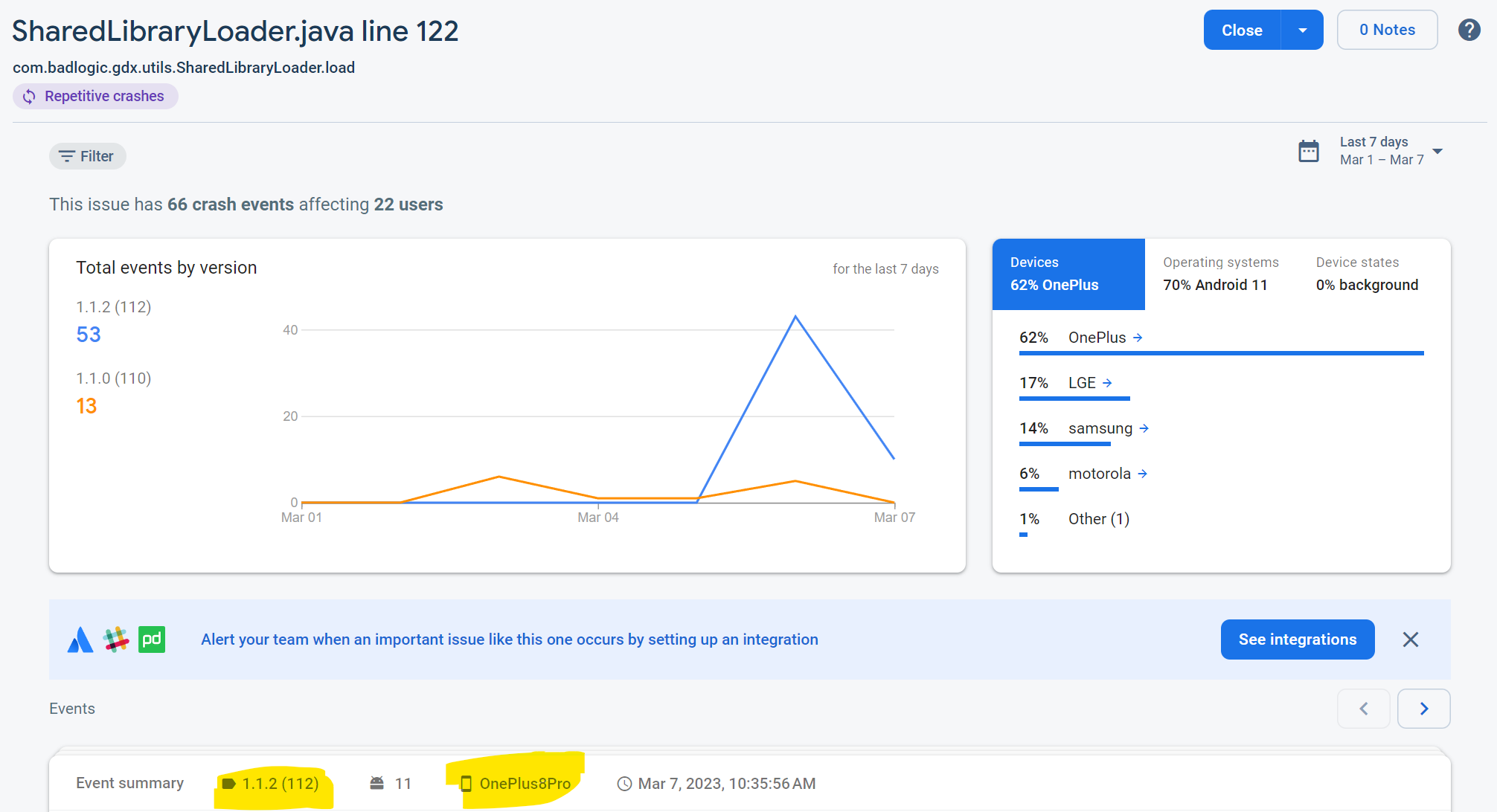Click the 1.1.2 (112) version count 53
The width and height of the screenshot is (1497, 812).
89,335
